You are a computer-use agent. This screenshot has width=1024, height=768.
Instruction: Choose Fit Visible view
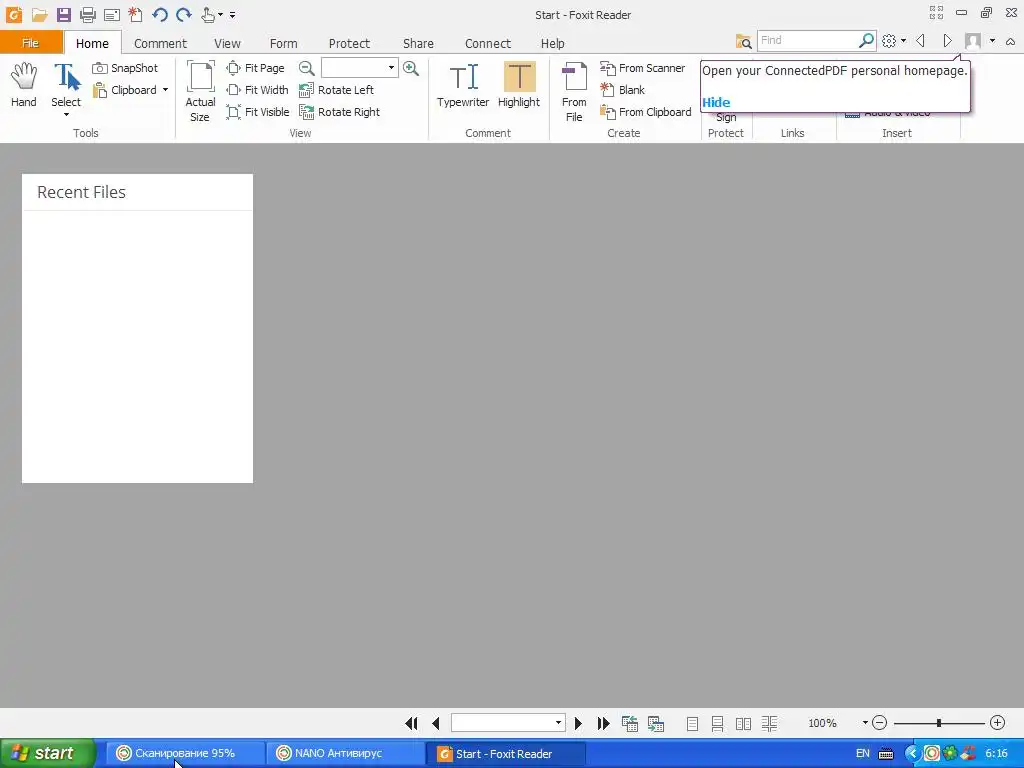point(258,112)
